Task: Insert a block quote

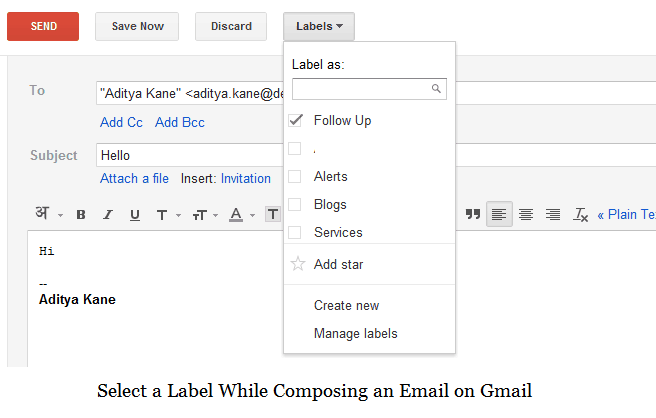Action: [472, 214]
